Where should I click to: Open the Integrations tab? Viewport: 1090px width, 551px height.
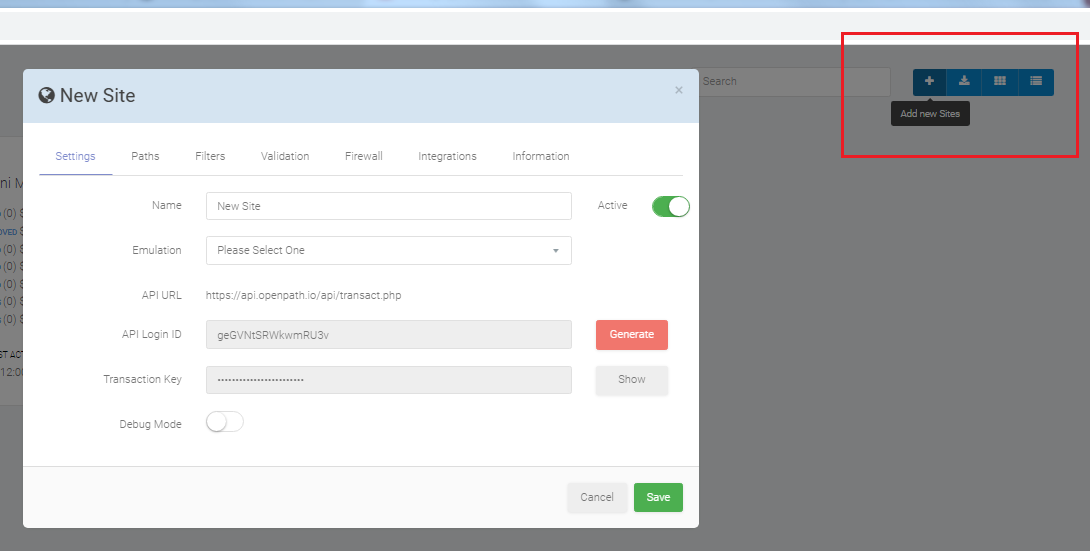448,156
